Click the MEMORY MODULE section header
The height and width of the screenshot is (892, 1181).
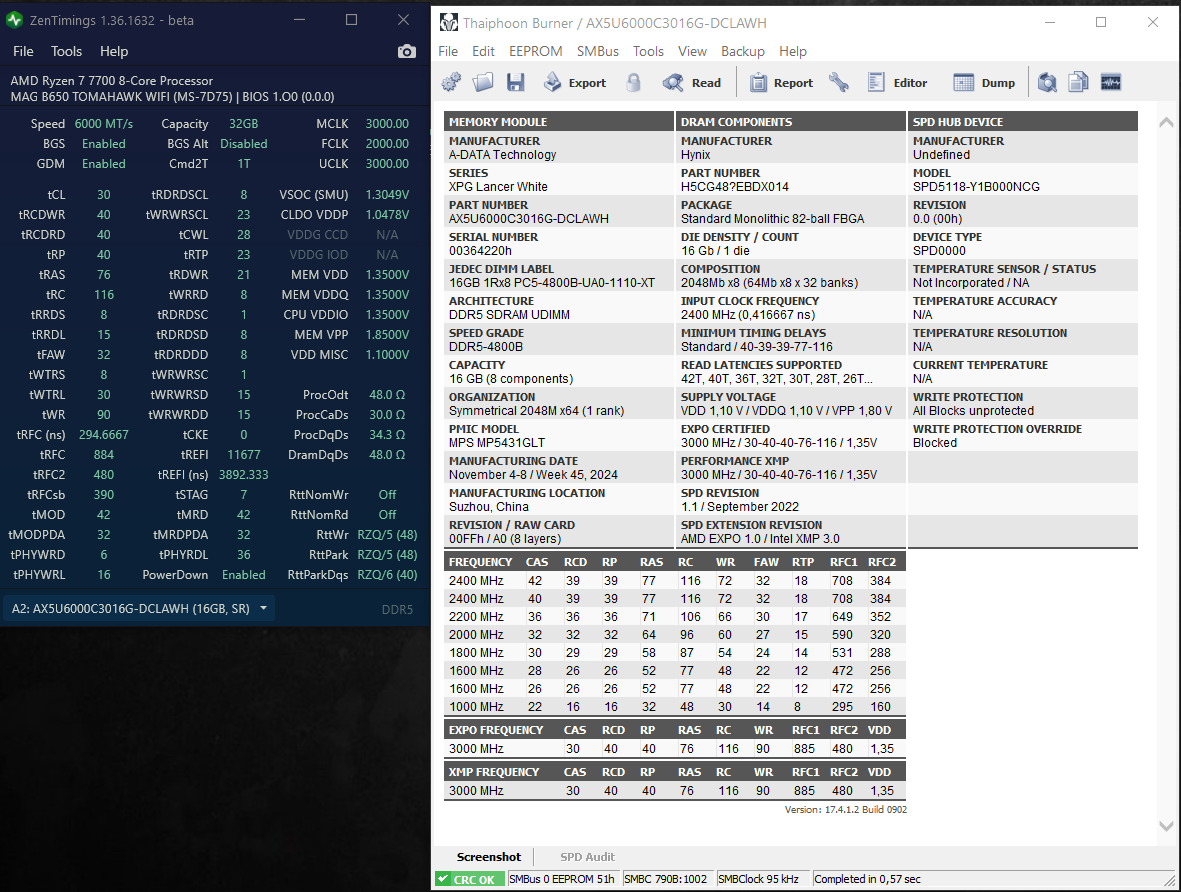tap(558, 121)
